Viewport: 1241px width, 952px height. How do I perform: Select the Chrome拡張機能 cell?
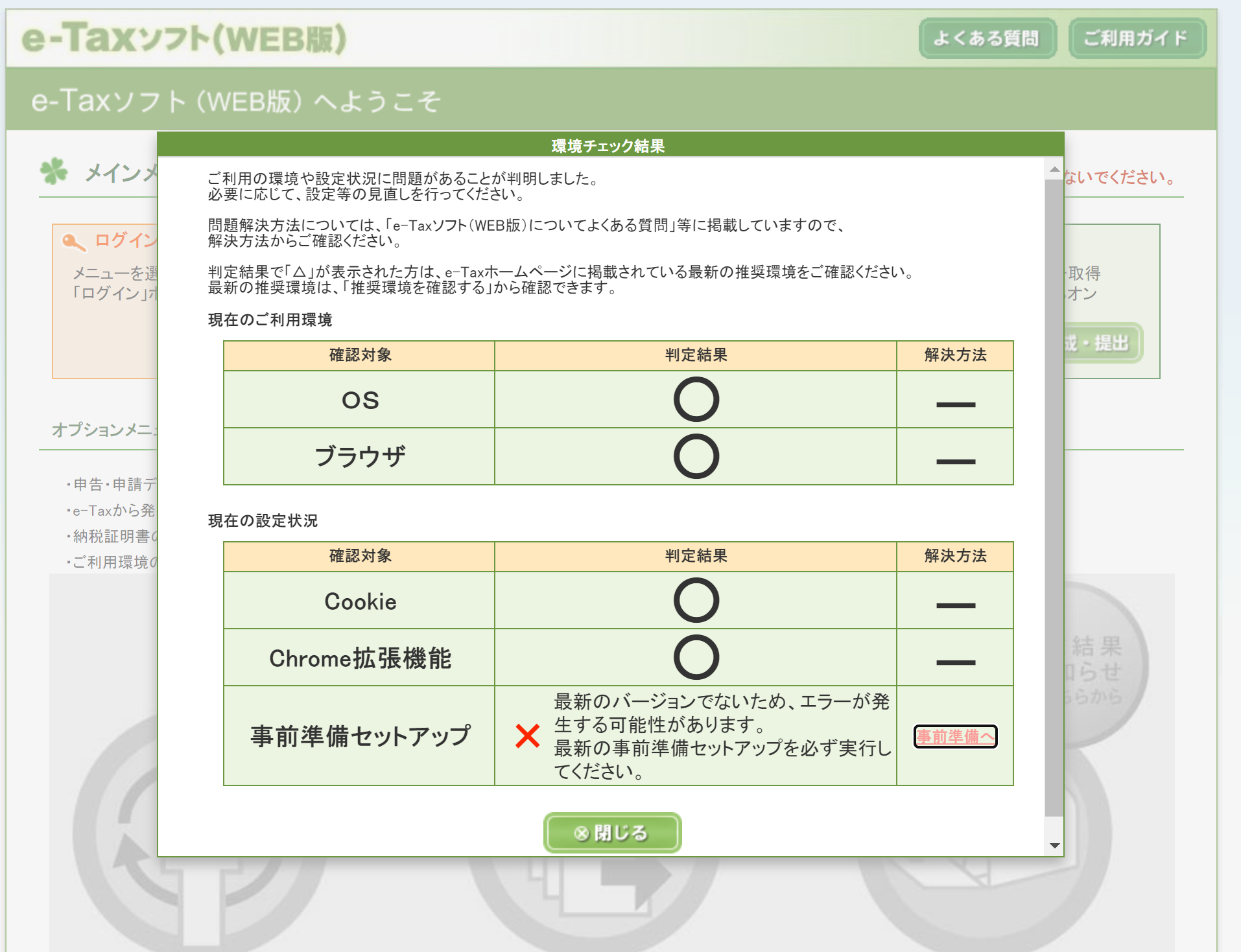360,658
